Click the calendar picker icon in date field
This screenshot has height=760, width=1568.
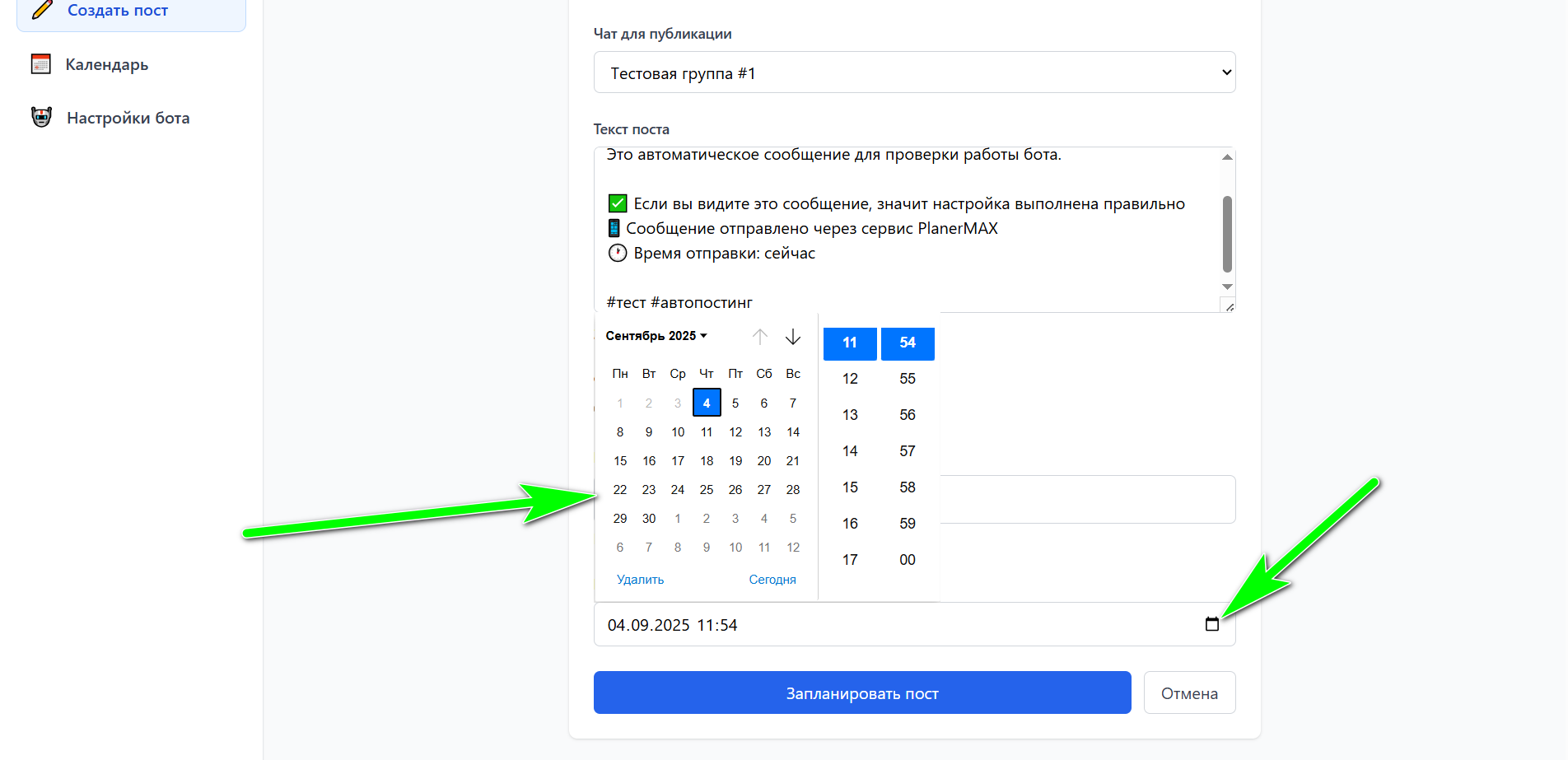[1212, 624]
